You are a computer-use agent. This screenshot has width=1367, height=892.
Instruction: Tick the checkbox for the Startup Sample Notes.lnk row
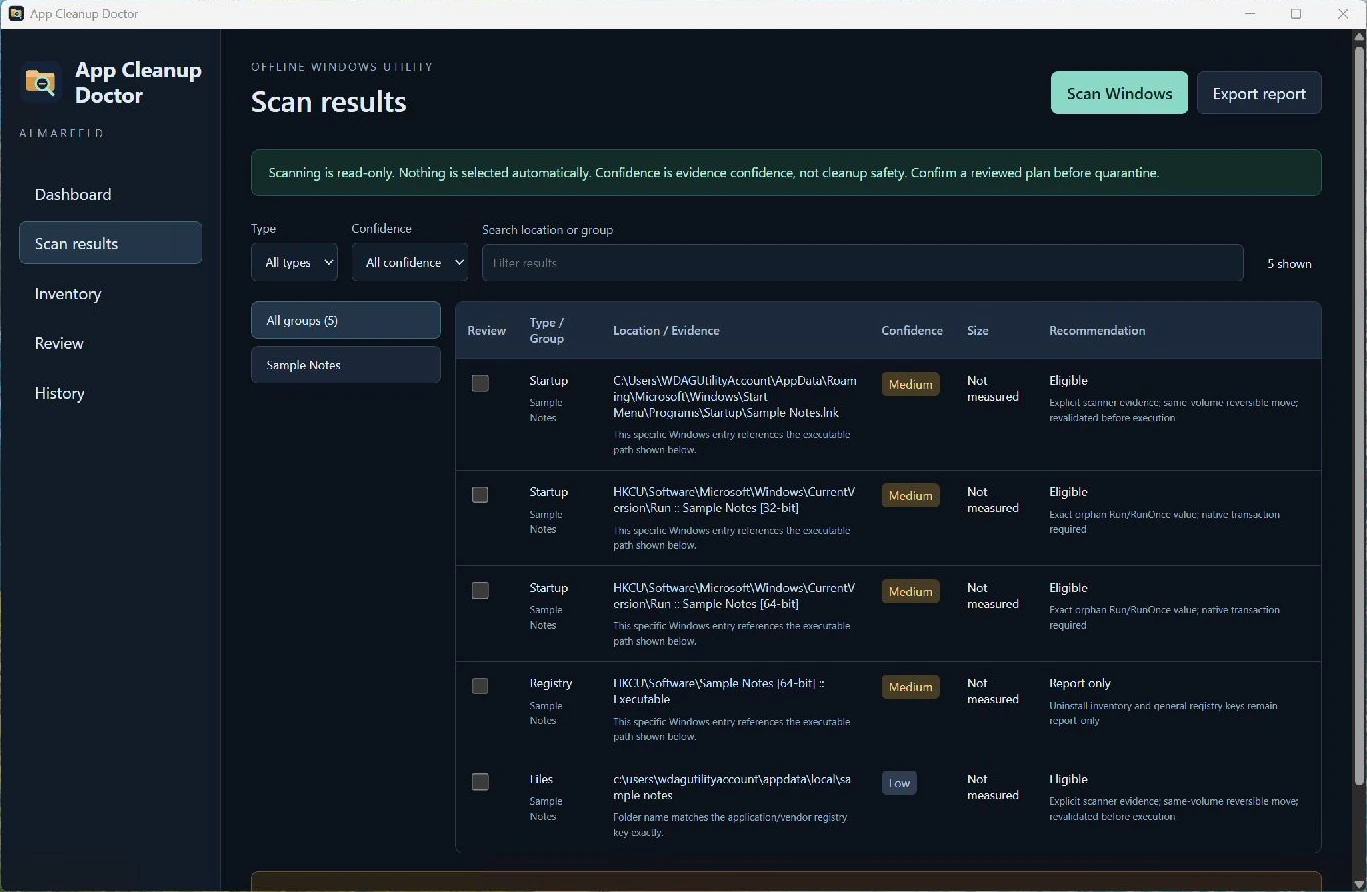click(x=480, y=383)
